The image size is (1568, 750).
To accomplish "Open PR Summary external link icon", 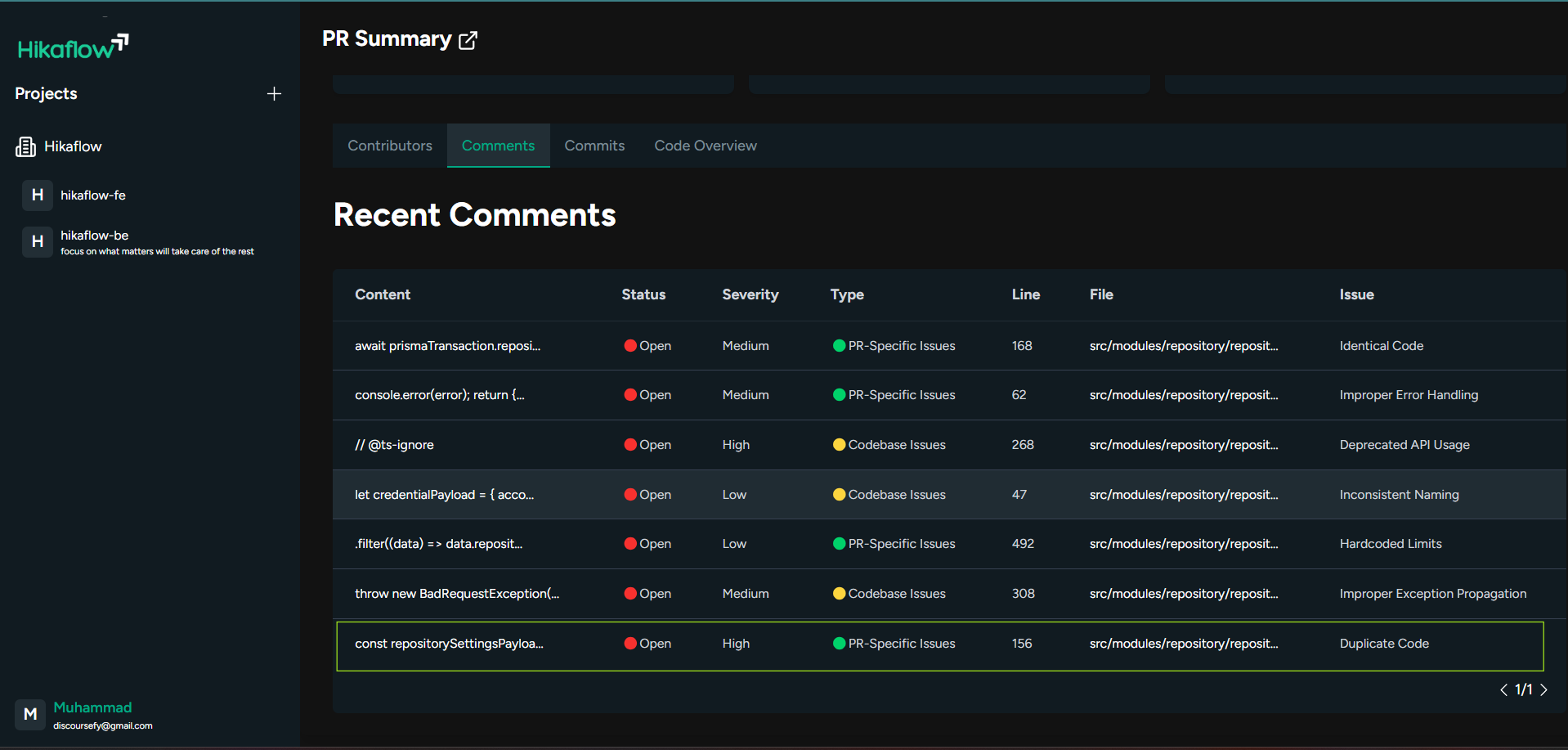I will pos(468,40).
